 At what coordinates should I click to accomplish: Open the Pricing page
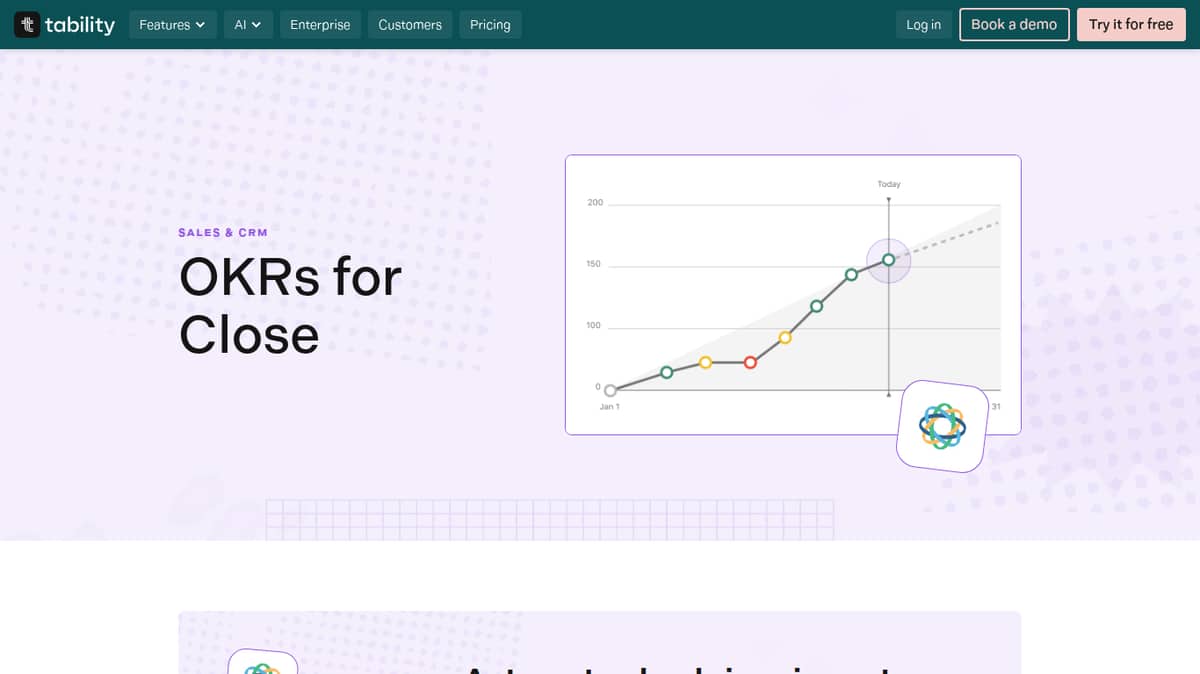coord(490,25)
